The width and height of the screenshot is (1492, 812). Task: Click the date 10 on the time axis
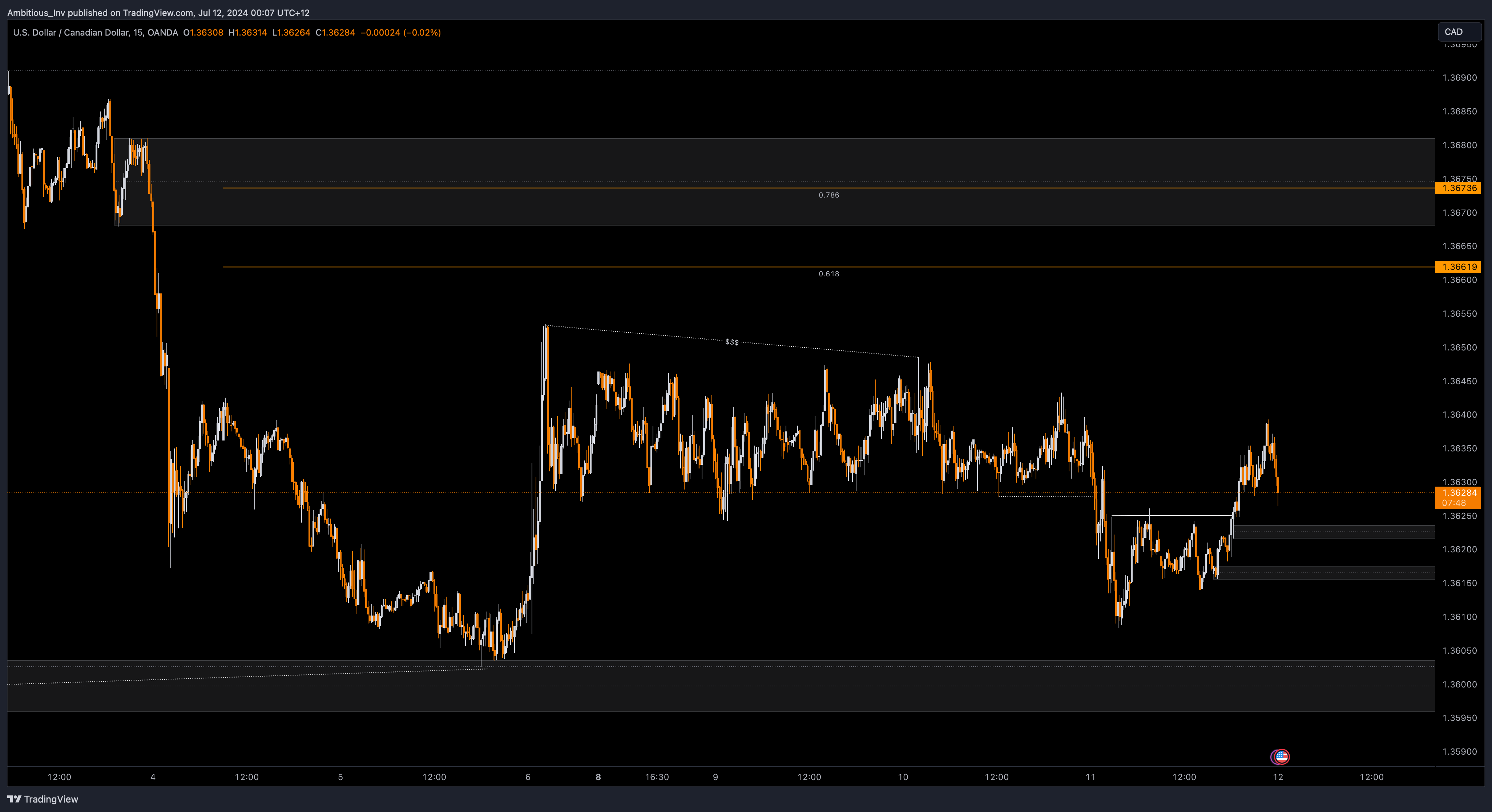[x=903, y=777]
